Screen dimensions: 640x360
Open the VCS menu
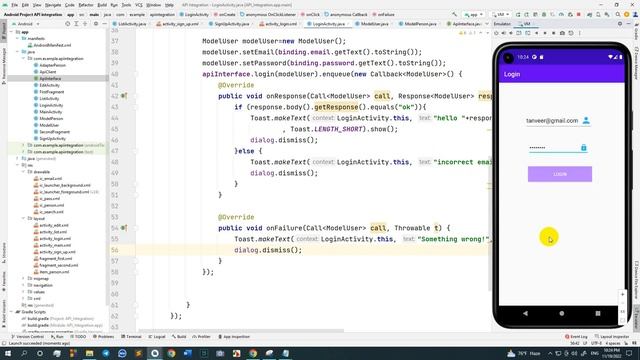pyautogui.click(x=139, y=5)
